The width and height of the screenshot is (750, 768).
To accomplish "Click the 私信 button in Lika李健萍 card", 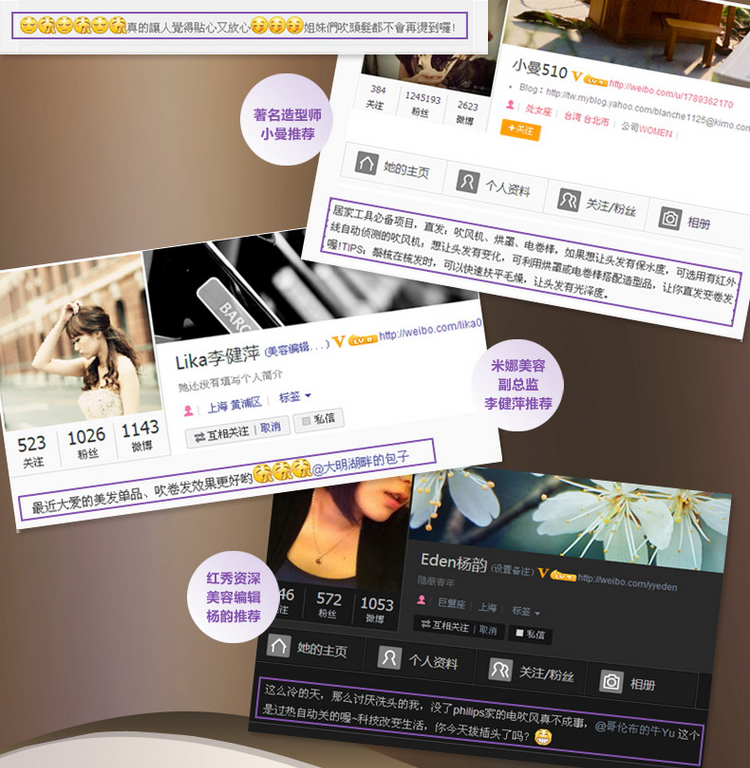I will pyautogui.click(x=318, y=419).
